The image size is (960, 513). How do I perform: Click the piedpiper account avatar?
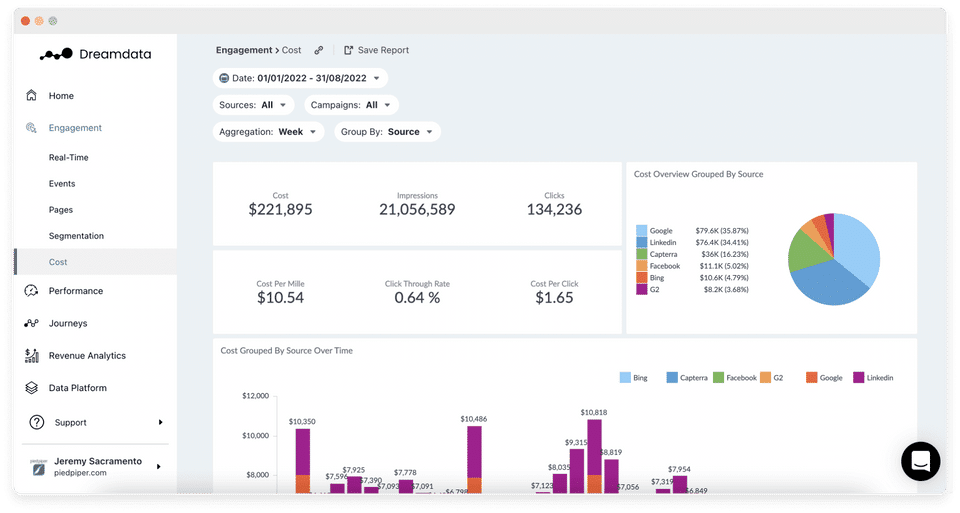click(39, 468)
